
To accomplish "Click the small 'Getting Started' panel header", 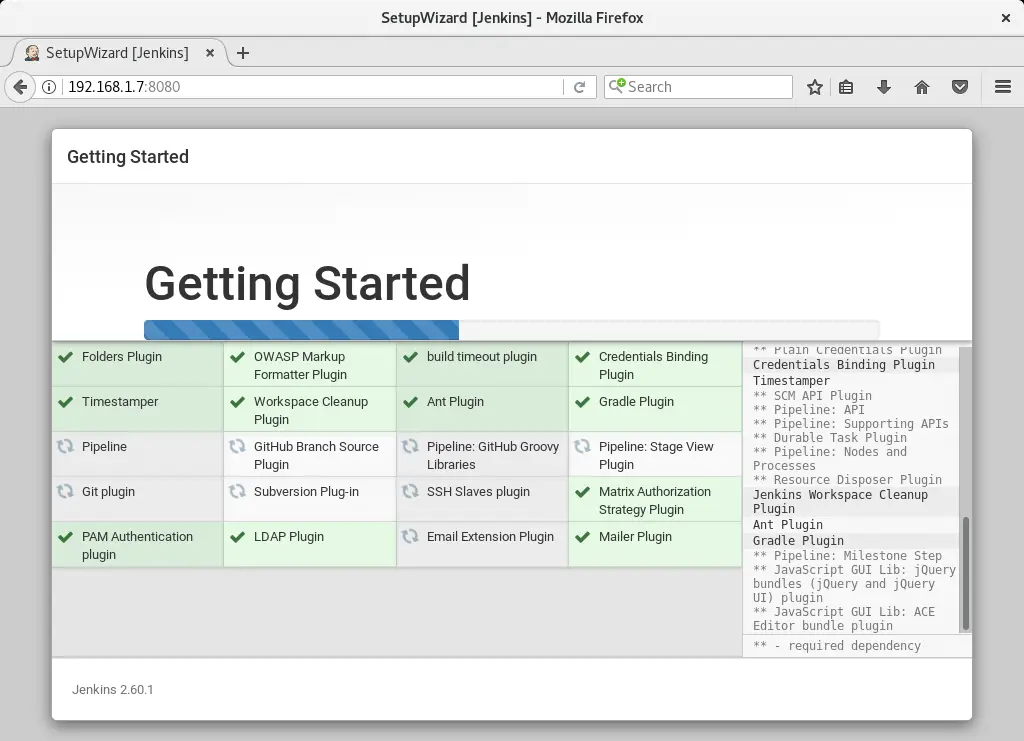I will (x=128, y=157).
